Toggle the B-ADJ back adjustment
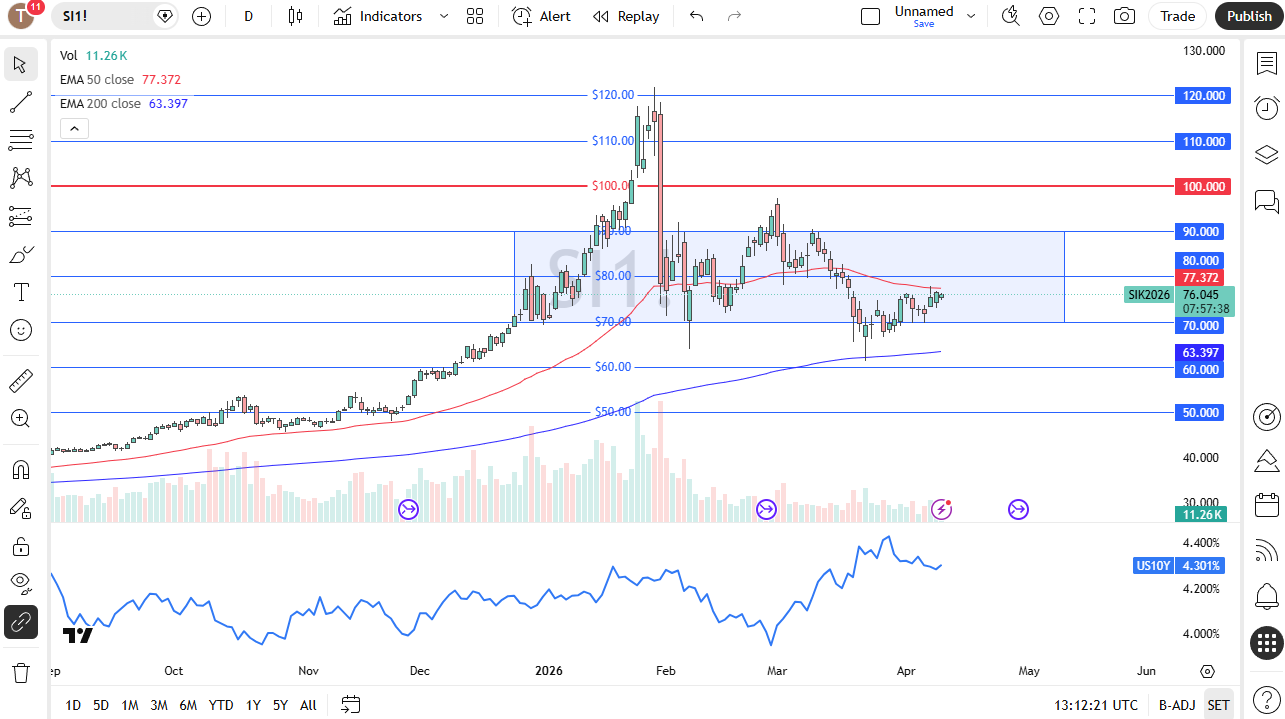The image size is (1285, 719). (x=1177, y=705)
